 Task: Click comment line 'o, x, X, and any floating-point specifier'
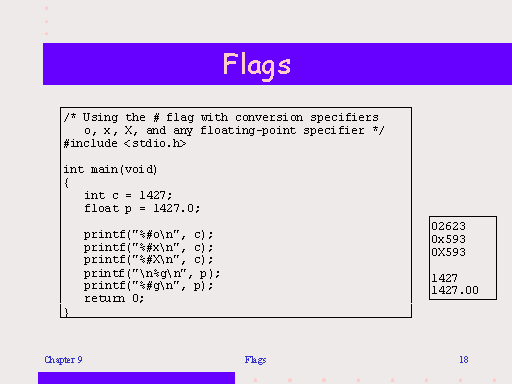click(234, 130)
